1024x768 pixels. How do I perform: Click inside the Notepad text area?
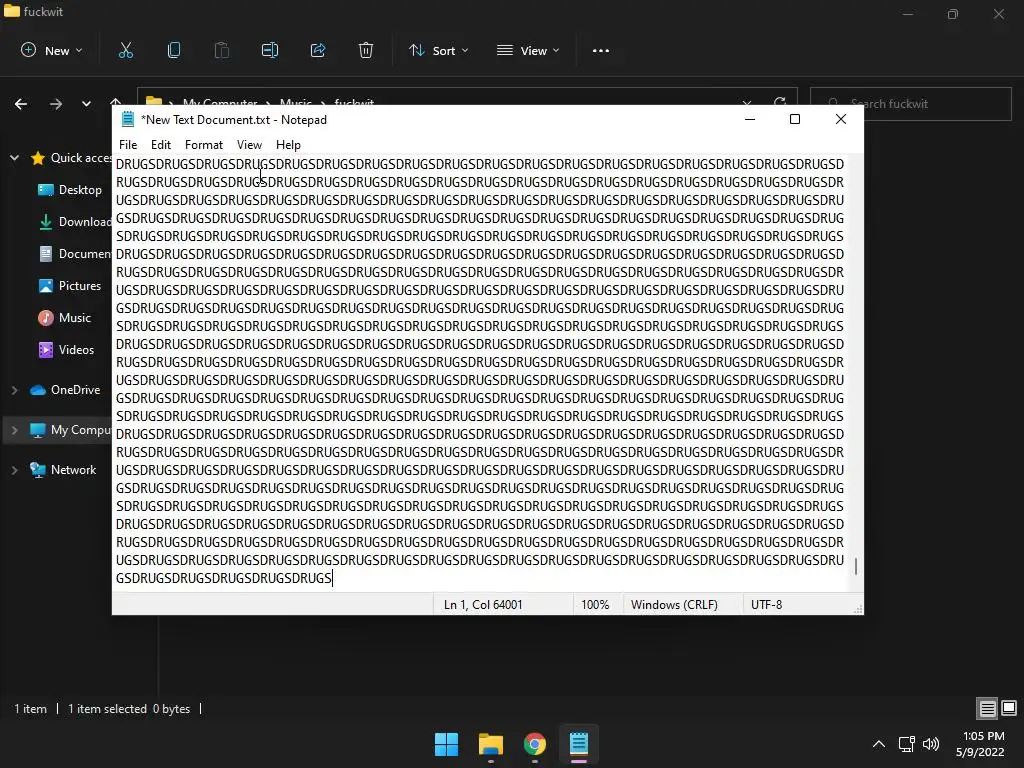480,371
